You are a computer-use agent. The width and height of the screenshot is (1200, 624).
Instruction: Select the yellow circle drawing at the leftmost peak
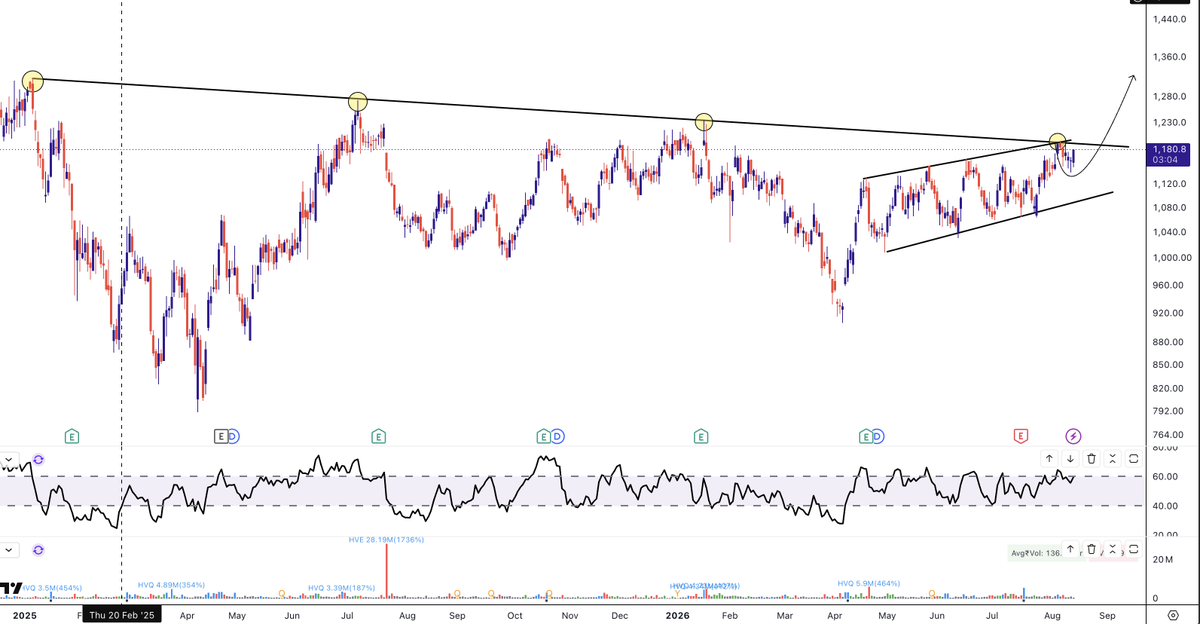[32, 80]
